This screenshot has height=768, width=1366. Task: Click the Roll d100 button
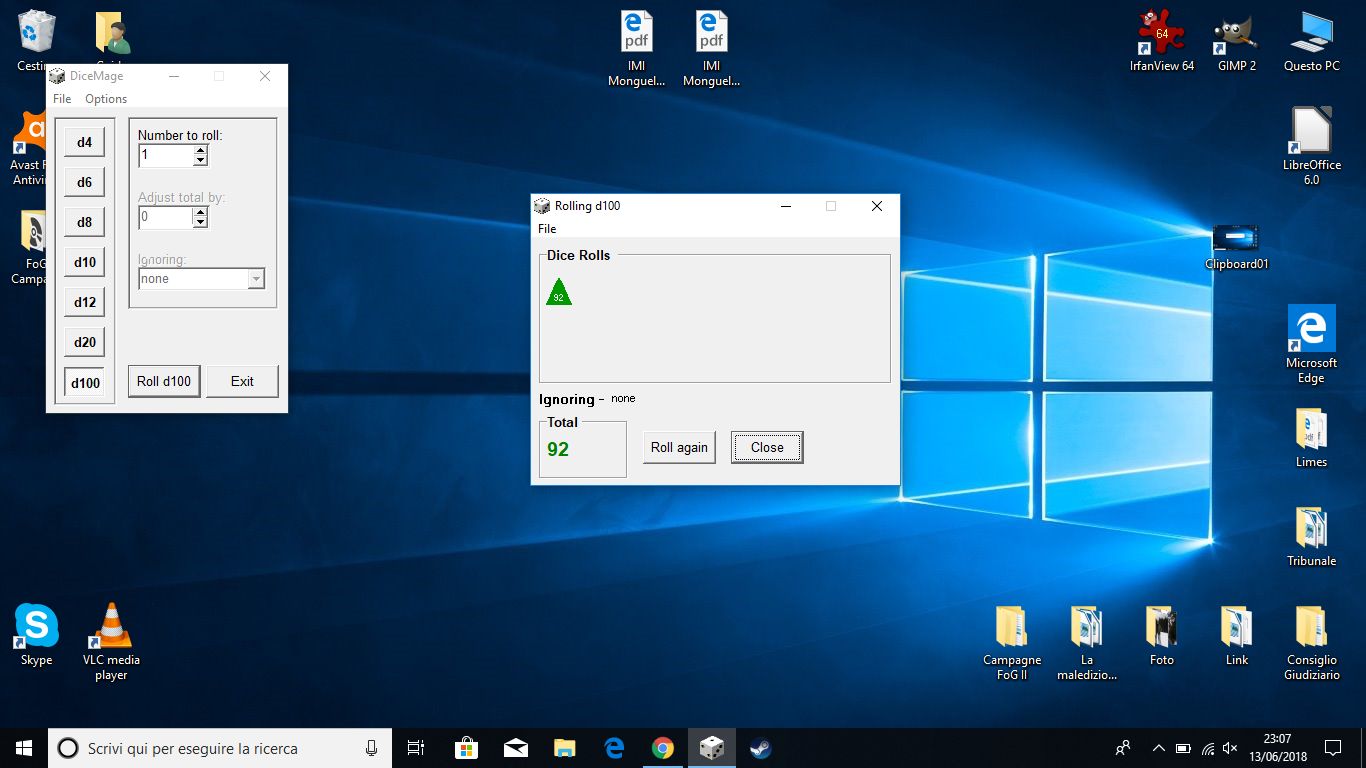pyautogui.click(x=164, y=381)
